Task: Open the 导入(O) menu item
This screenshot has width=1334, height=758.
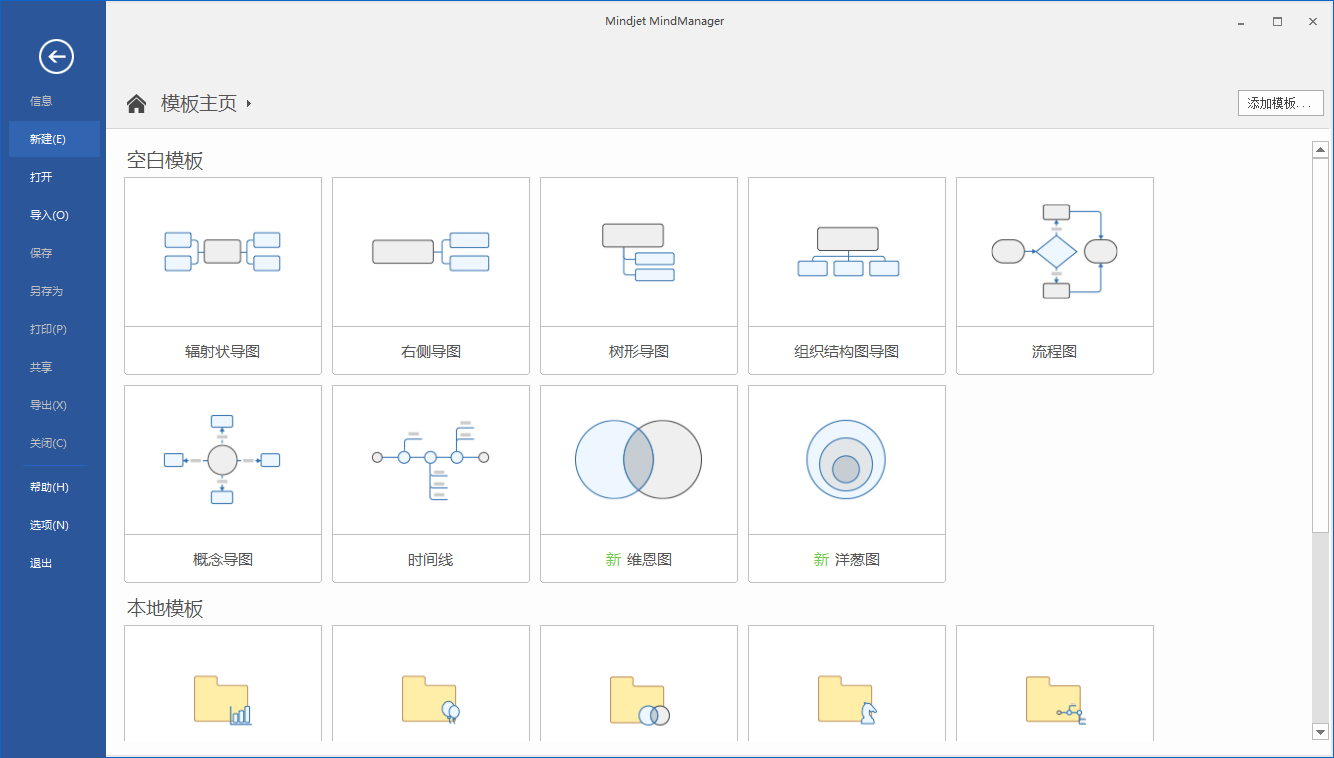Action: (x=49, y=215)
